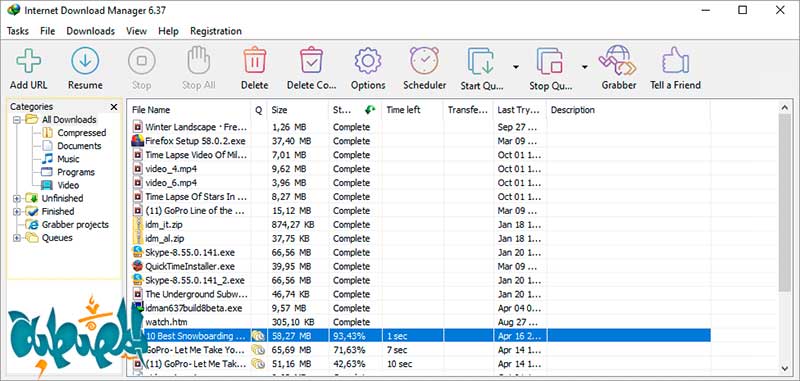Open the Help menu
Screen dimensions: 800x381
tap(168, 31)
